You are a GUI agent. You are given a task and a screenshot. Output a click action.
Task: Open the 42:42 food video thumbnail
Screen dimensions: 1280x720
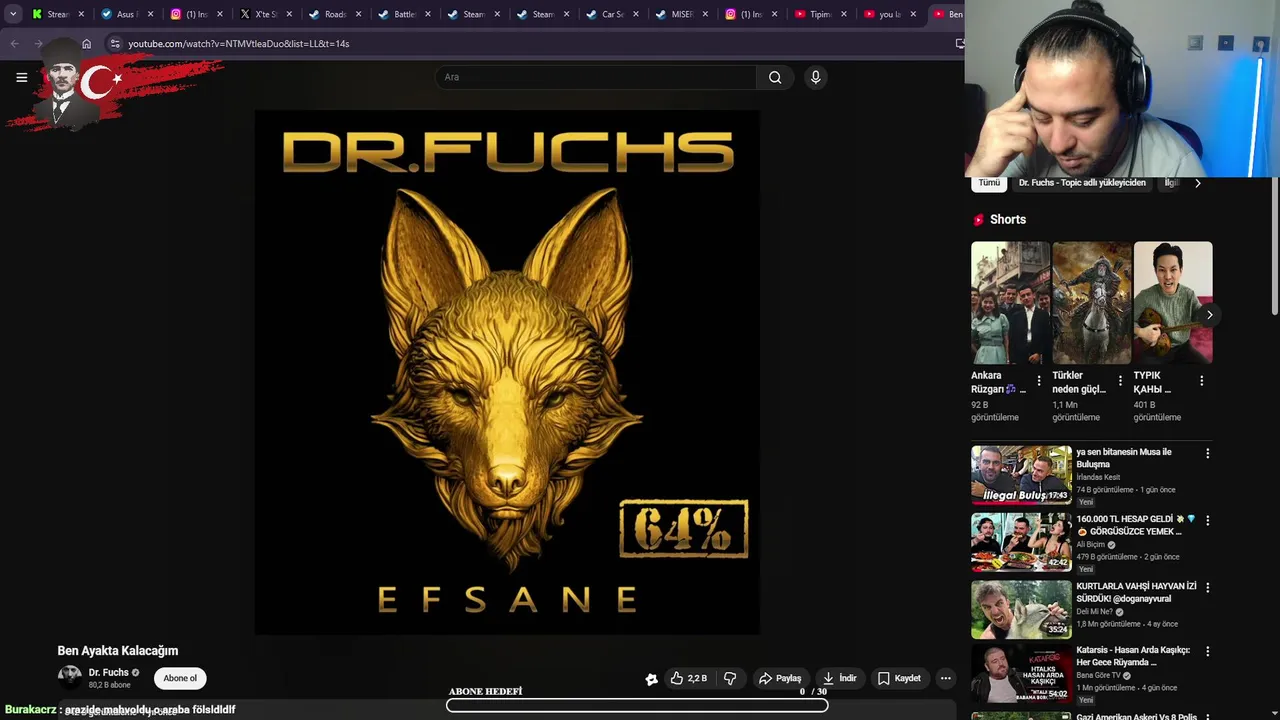point(1021,541)
